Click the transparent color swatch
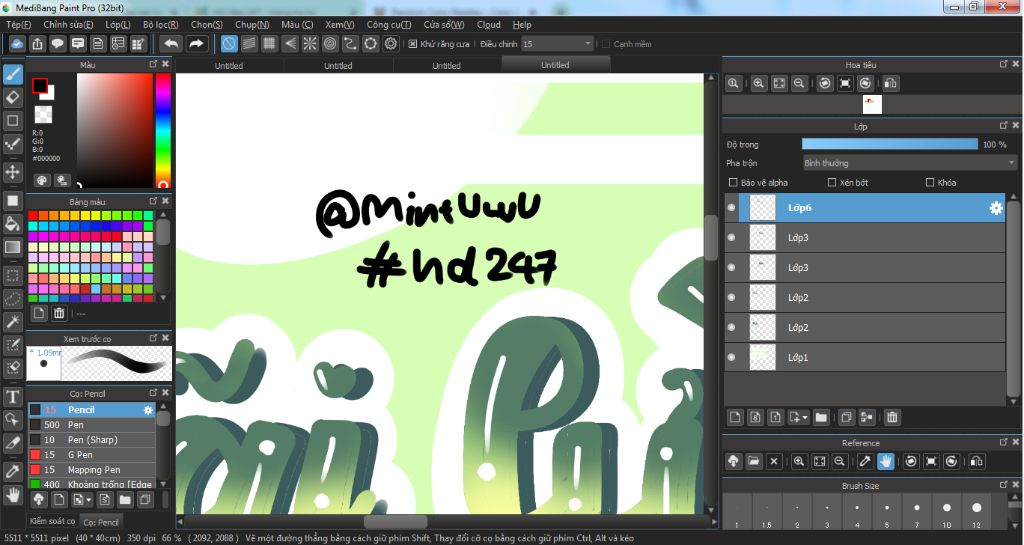 point(43,115)
